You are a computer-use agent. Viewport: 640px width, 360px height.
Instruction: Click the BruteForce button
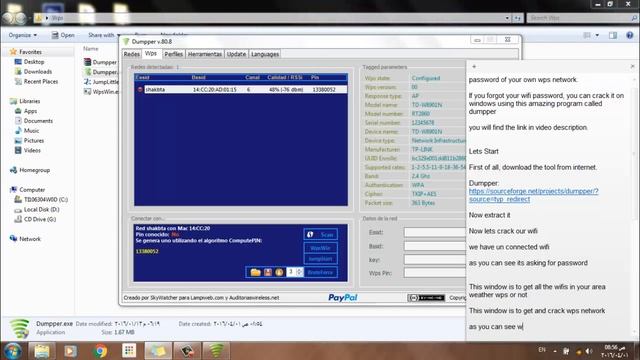[x=321, y=272]
